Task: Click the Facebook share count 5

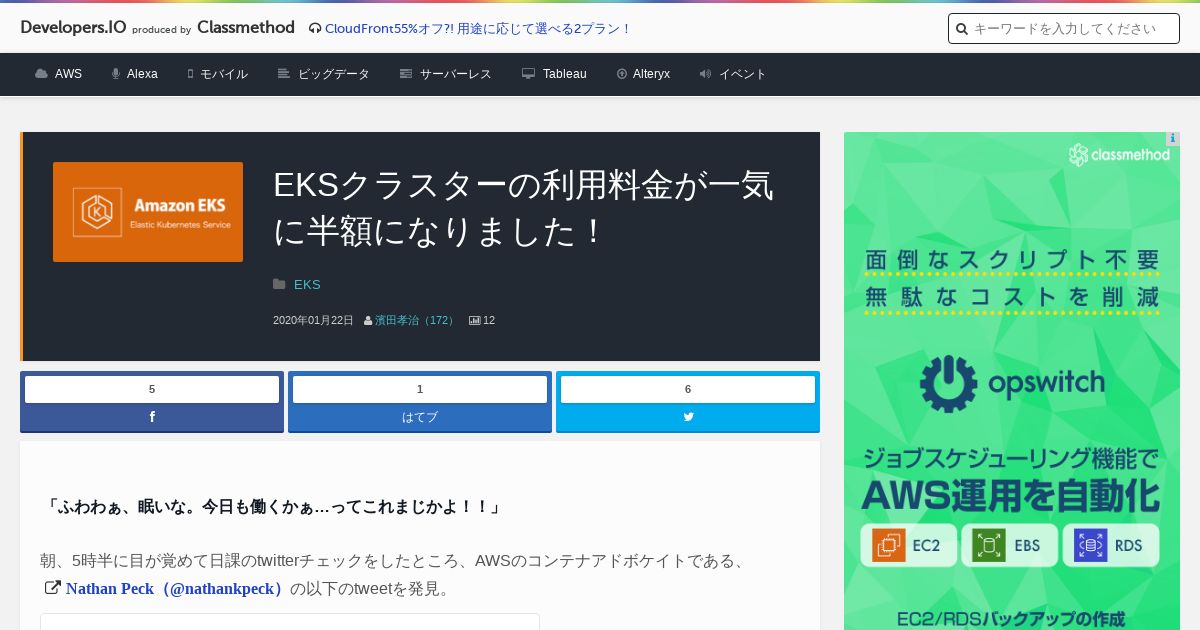Action: coord(152,389)
